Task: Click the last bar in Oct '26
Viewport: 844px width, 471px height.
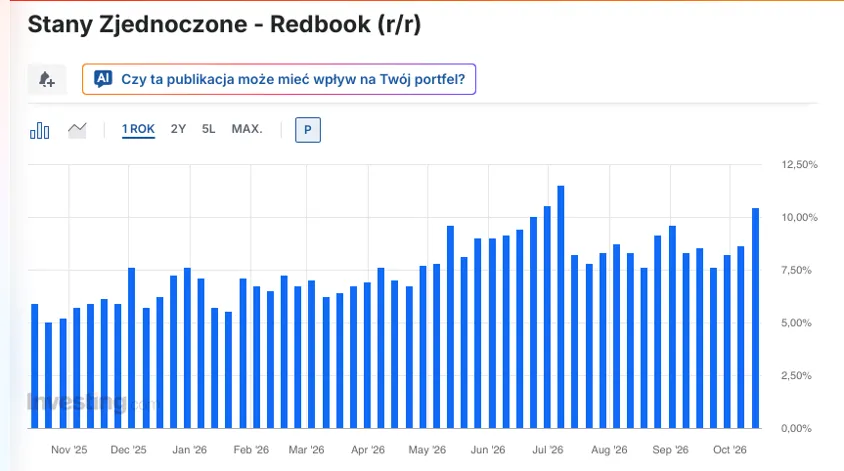Action: coord(755,318)
